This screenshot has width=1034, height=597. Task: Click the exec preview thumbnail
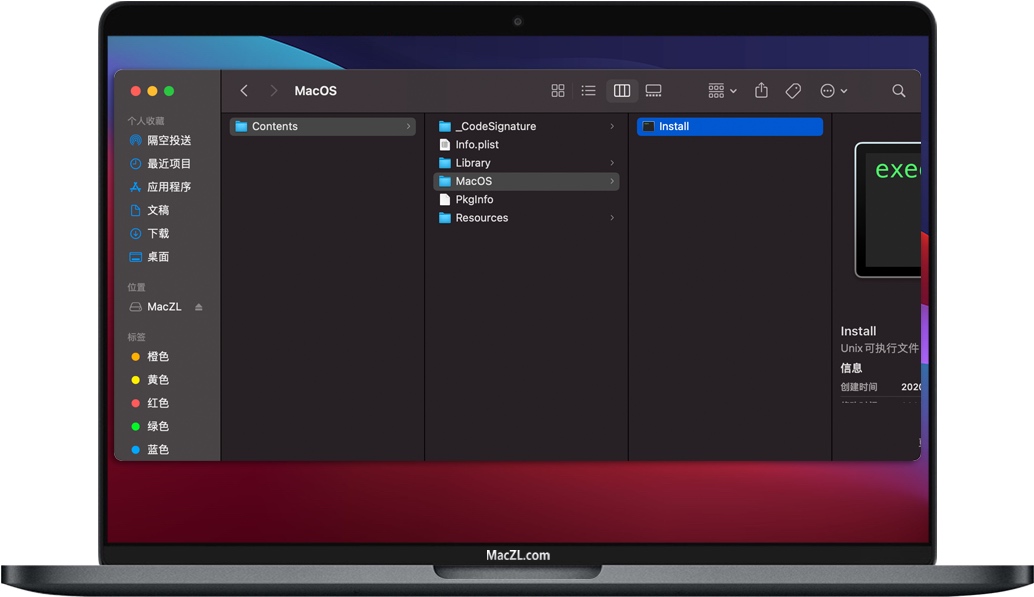890,208
